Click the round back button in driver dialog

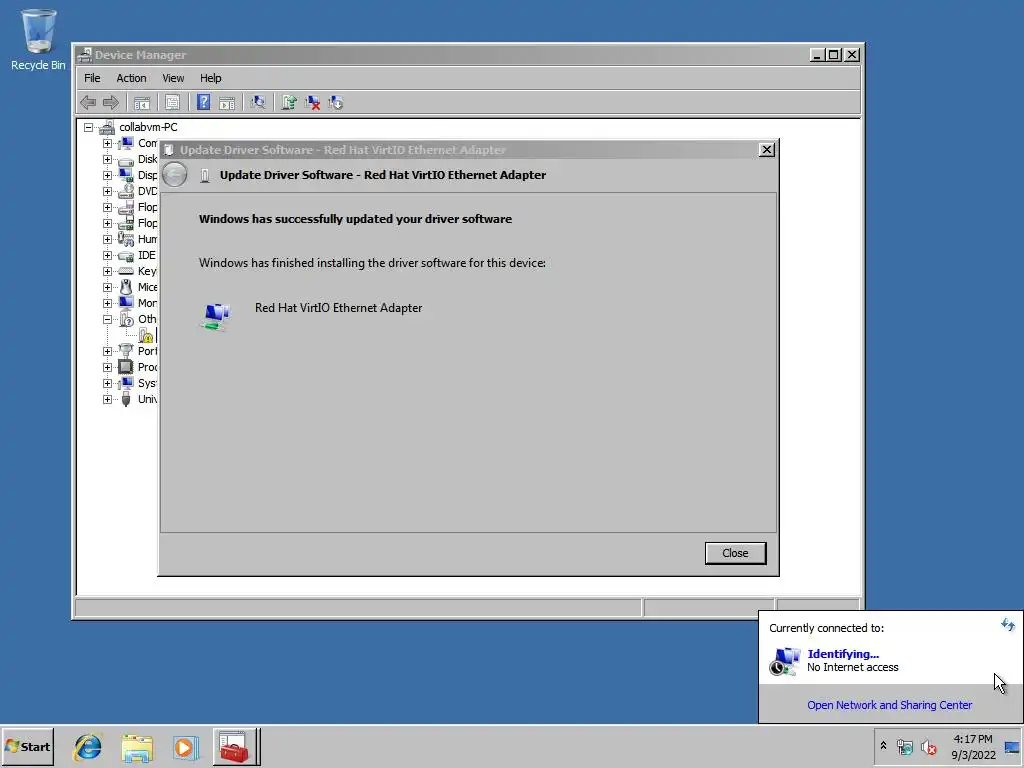point(174,174)
